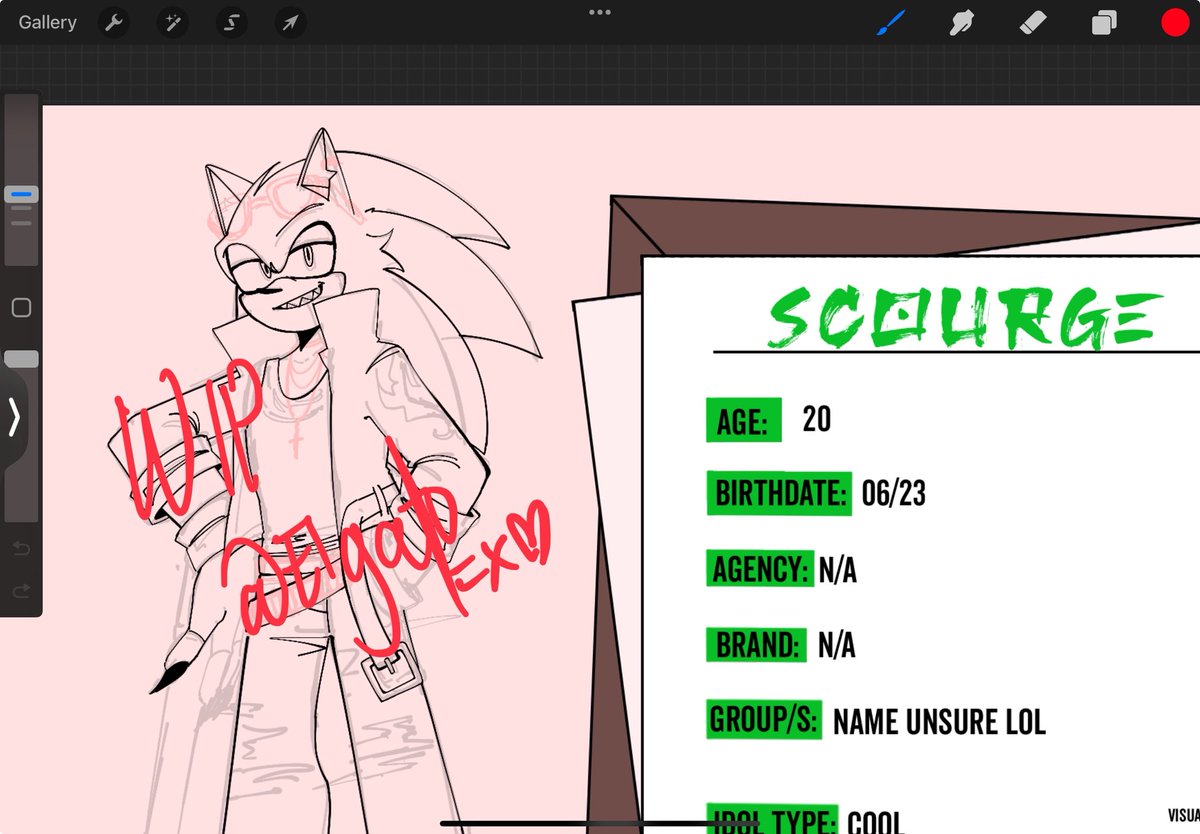Click the birthdate value 06/23
This screenshot has height=834, width=1200.
[x=894, y=493]
